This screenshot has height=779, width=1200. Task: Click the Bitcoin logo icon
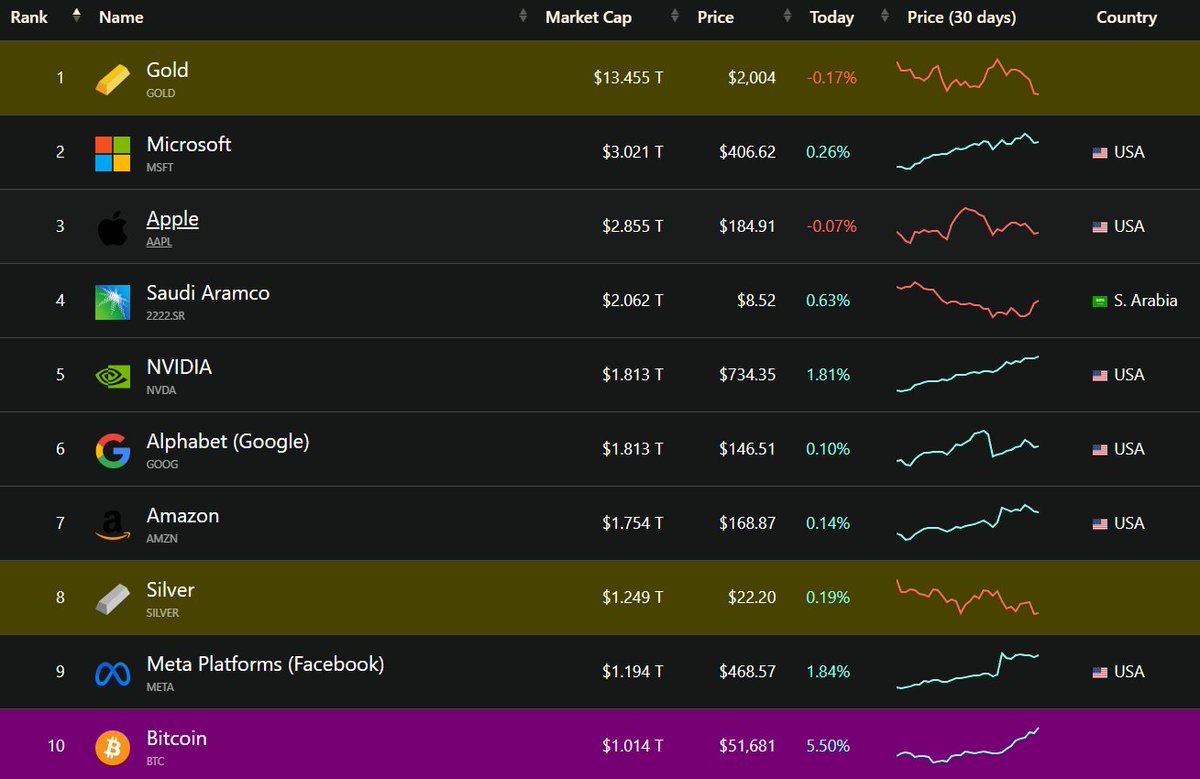[x=113, y=748]
